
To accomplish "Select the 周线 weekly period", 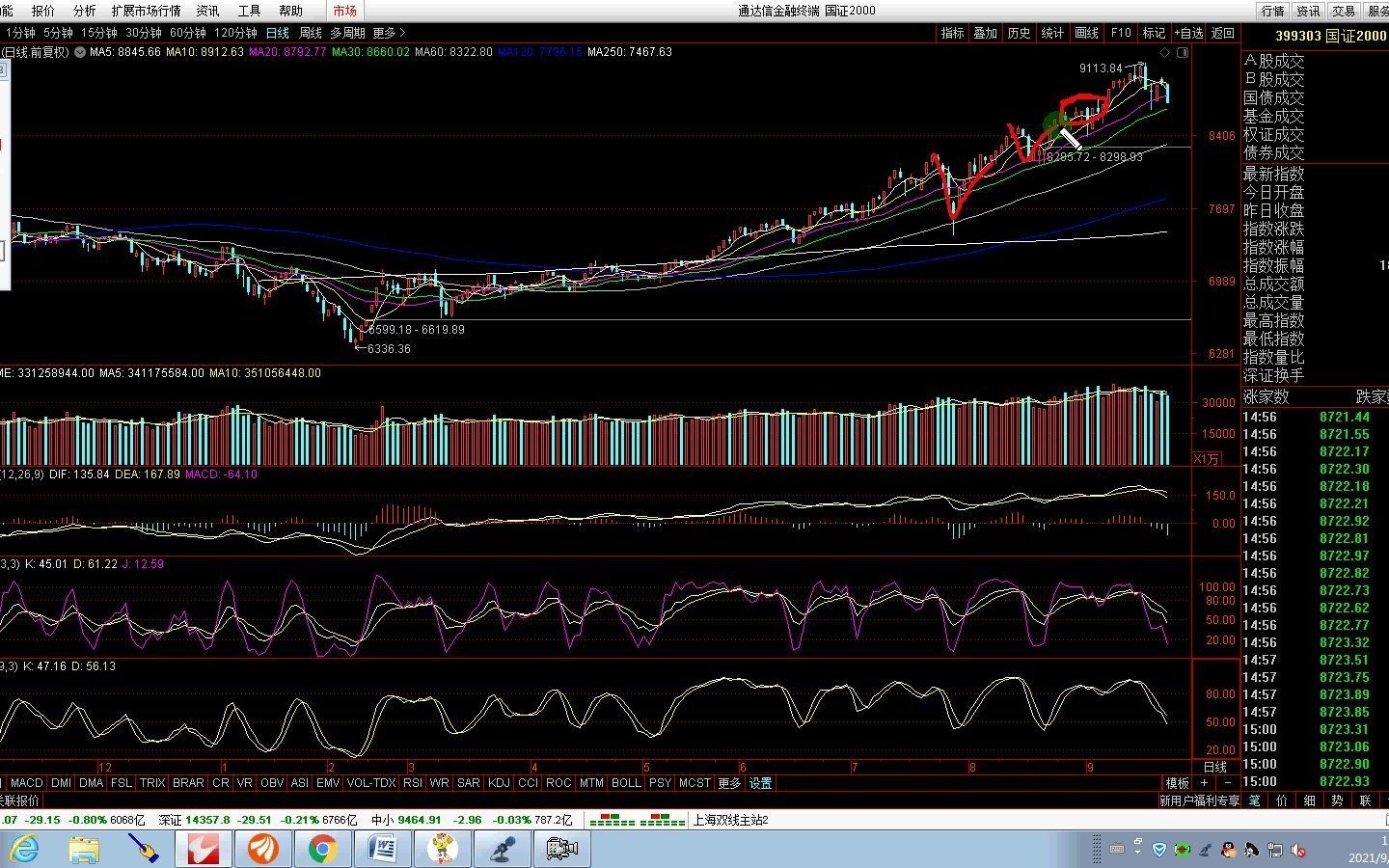I will click(310, 33).
